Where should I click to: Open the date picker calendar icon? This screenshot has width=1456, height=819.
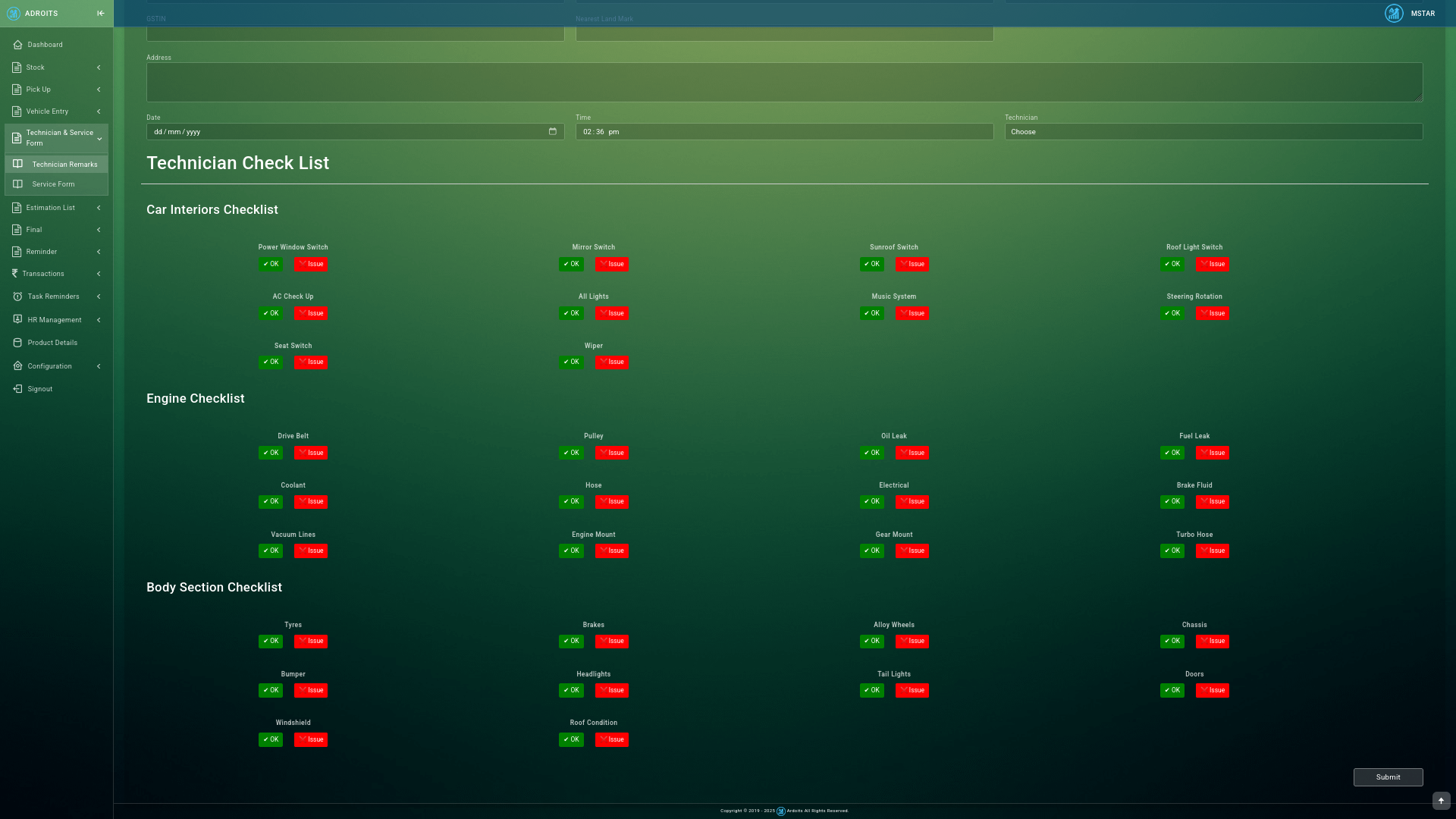point(552,132)
